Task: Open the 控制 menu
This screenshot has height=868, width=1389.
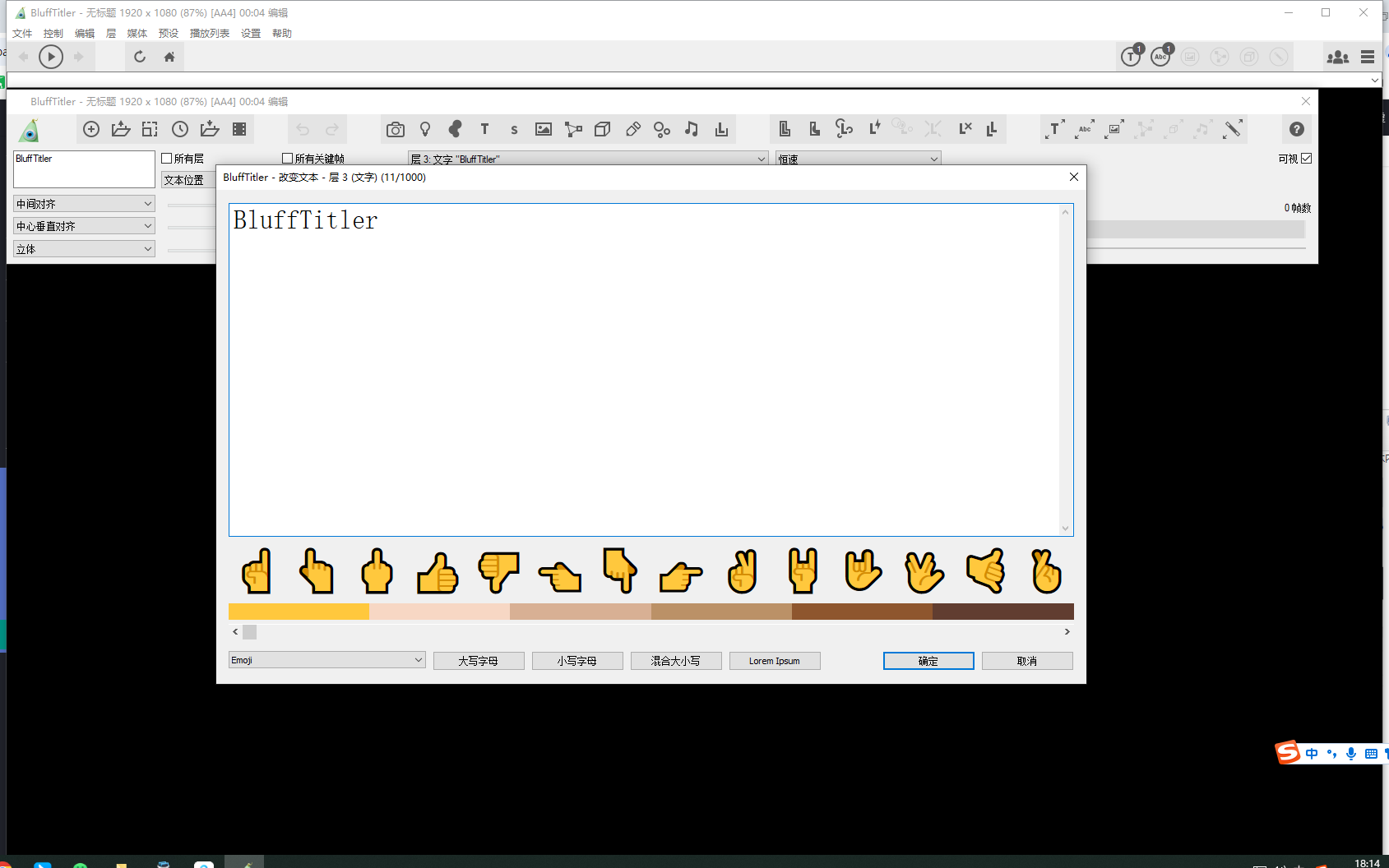Action: [53, 34]
